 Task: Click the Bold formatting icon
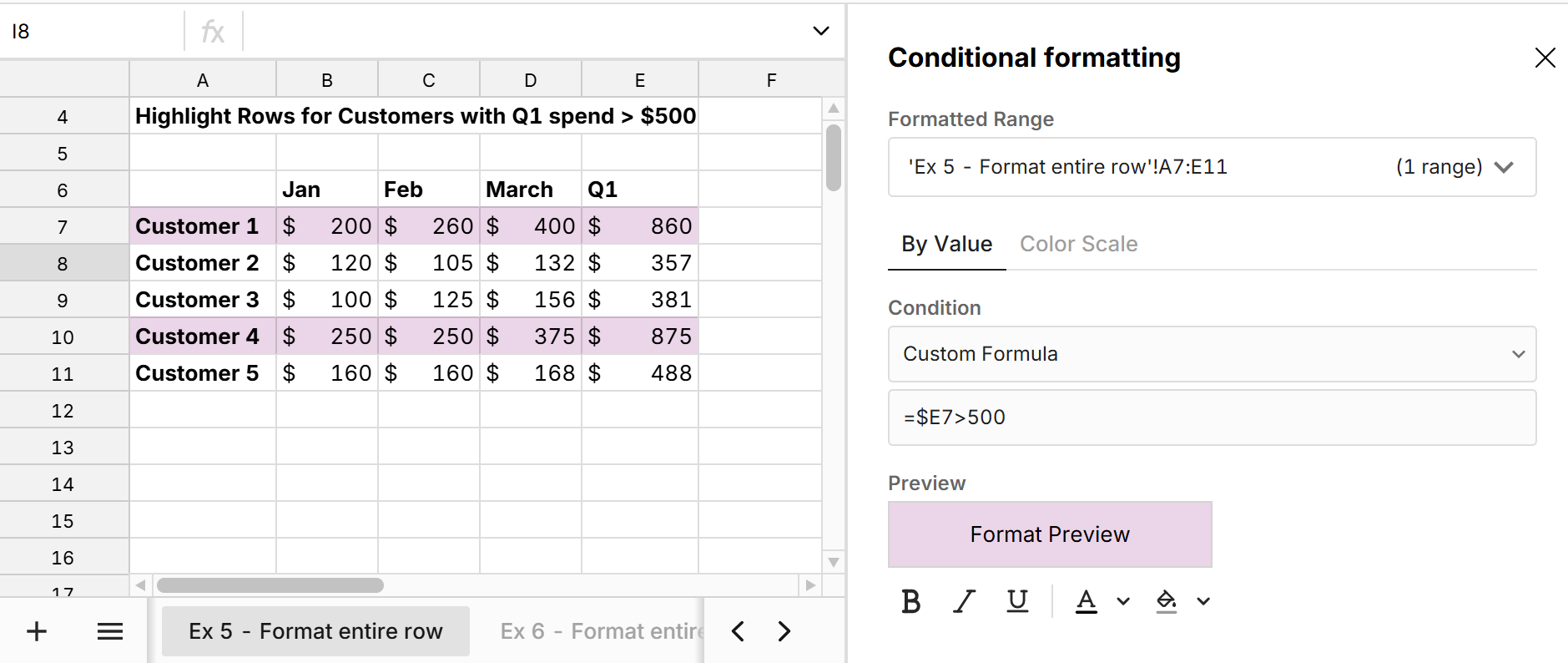coord(911,601)
